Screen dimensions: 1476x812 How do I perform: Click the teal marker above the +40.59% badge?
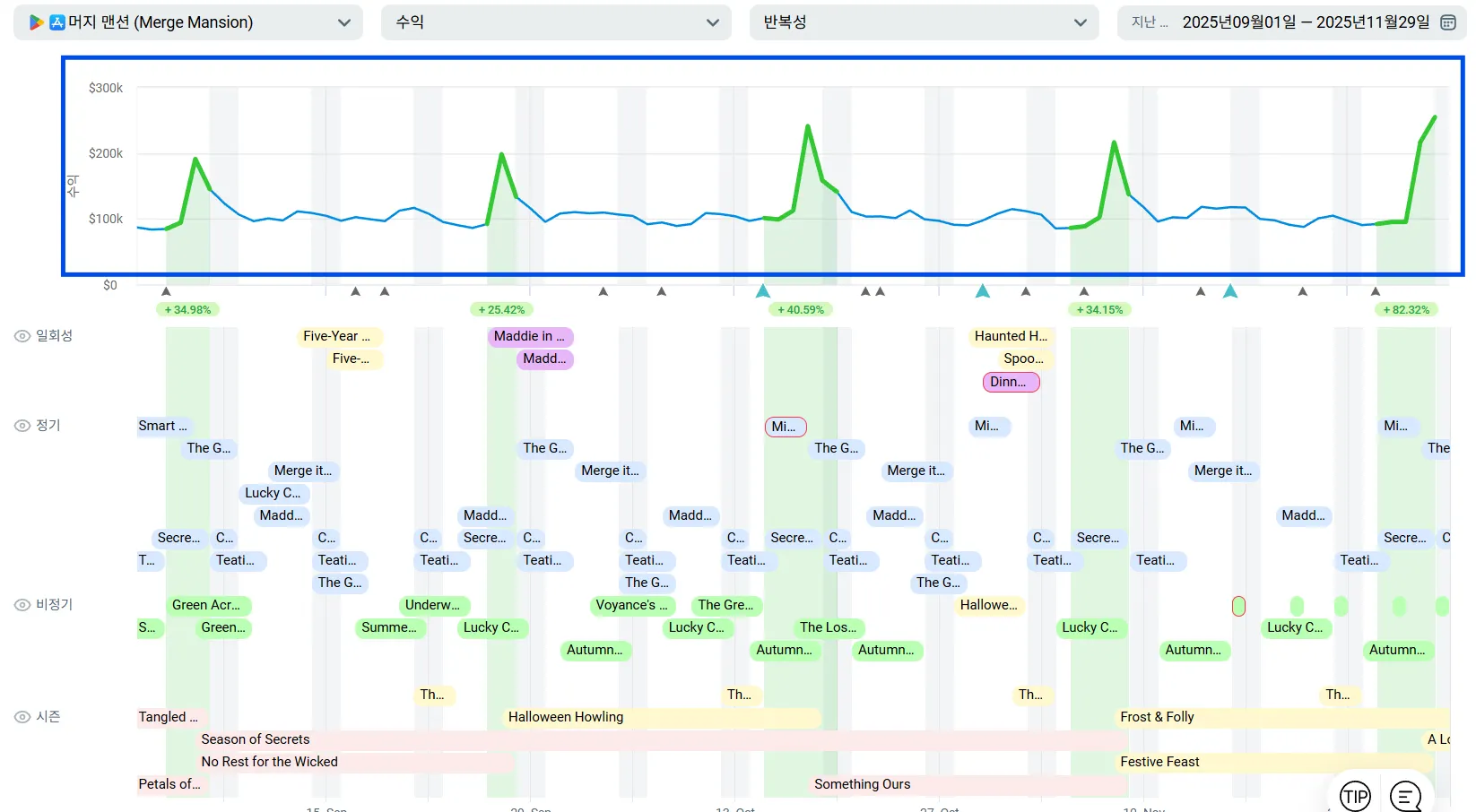coord(763,290)
